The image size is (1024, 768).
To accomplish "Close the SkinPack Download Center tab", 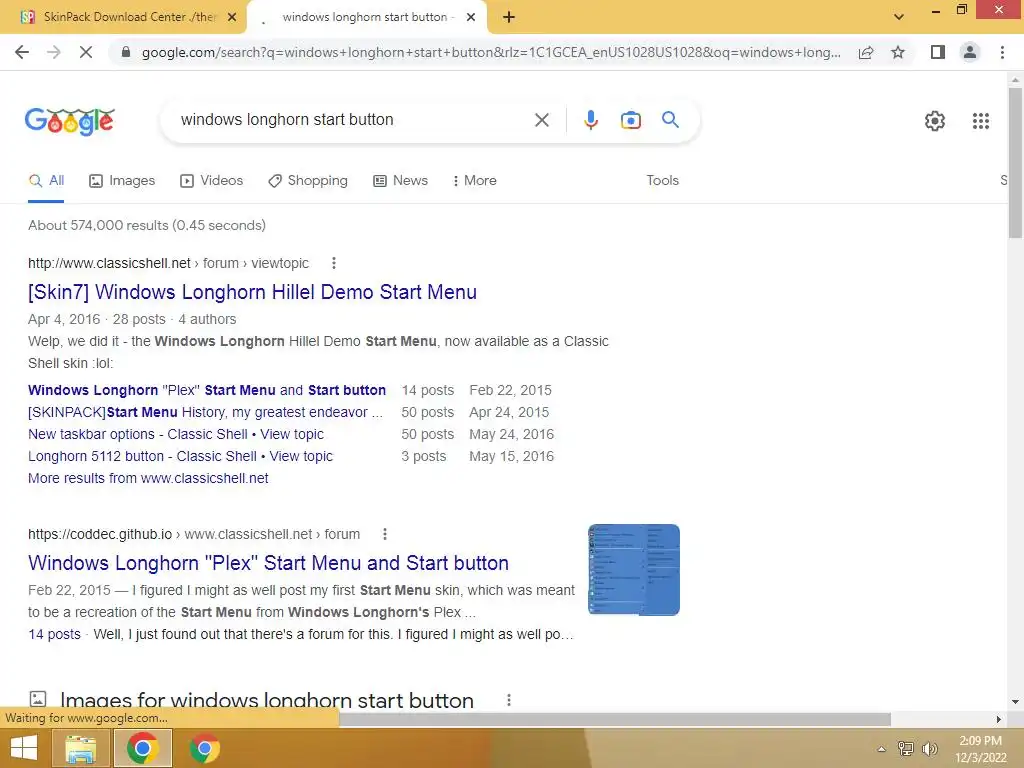I will [231, 17].
